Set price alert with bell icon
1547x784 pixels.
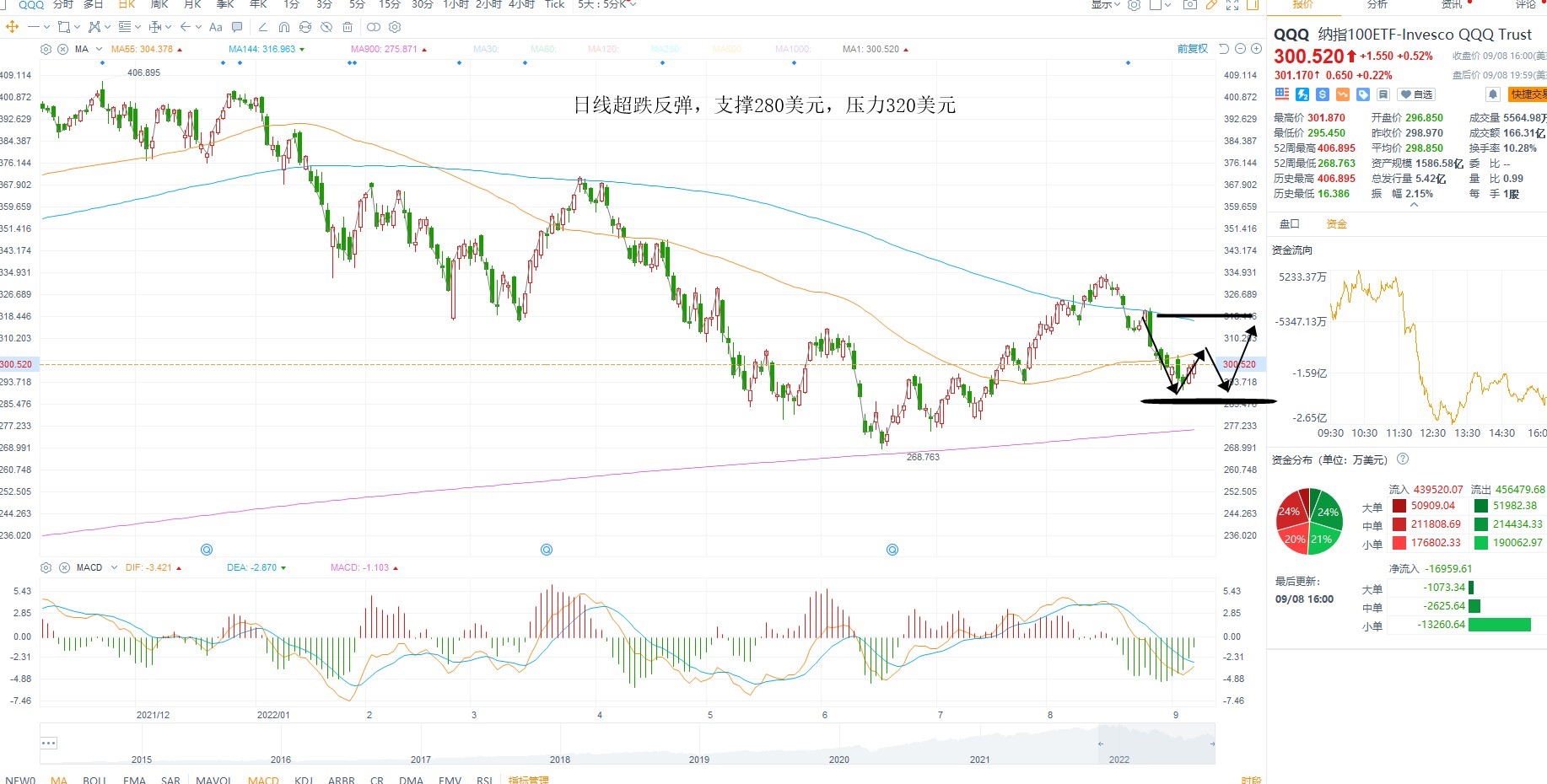tap(1493, 94)
